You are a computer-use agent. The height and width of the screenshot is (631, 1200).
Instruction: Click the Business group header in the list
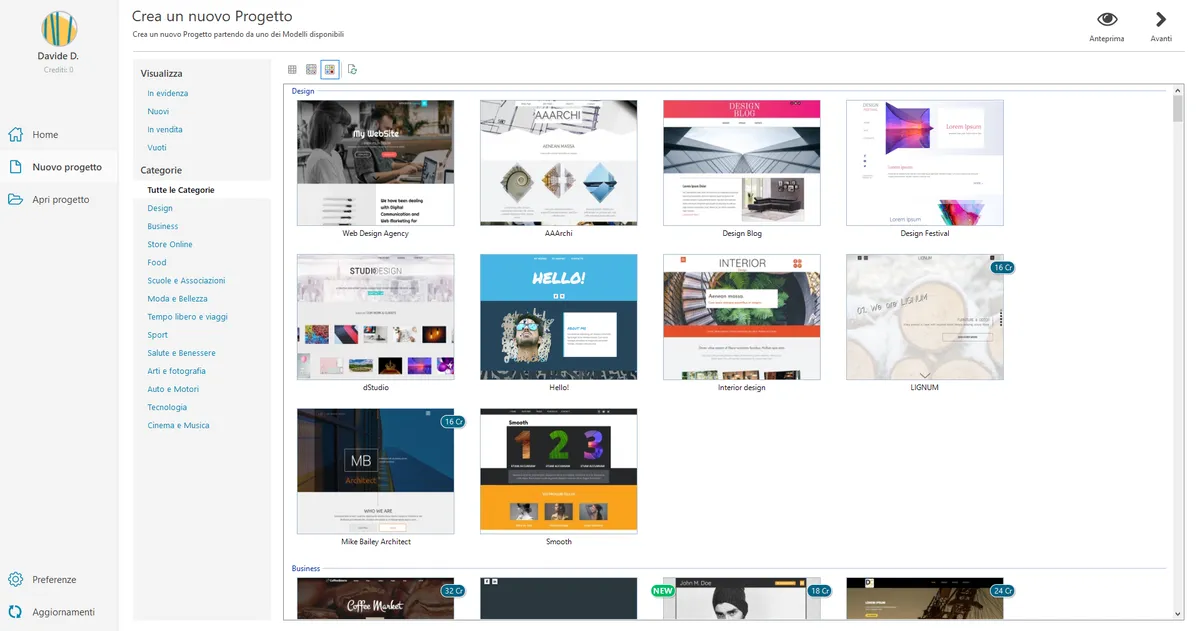(x=306, y=568)
